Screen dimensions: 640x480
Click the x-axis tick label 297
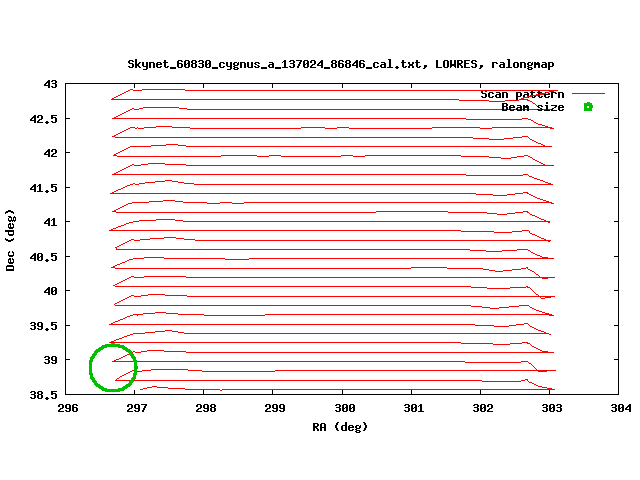[137, 408]
